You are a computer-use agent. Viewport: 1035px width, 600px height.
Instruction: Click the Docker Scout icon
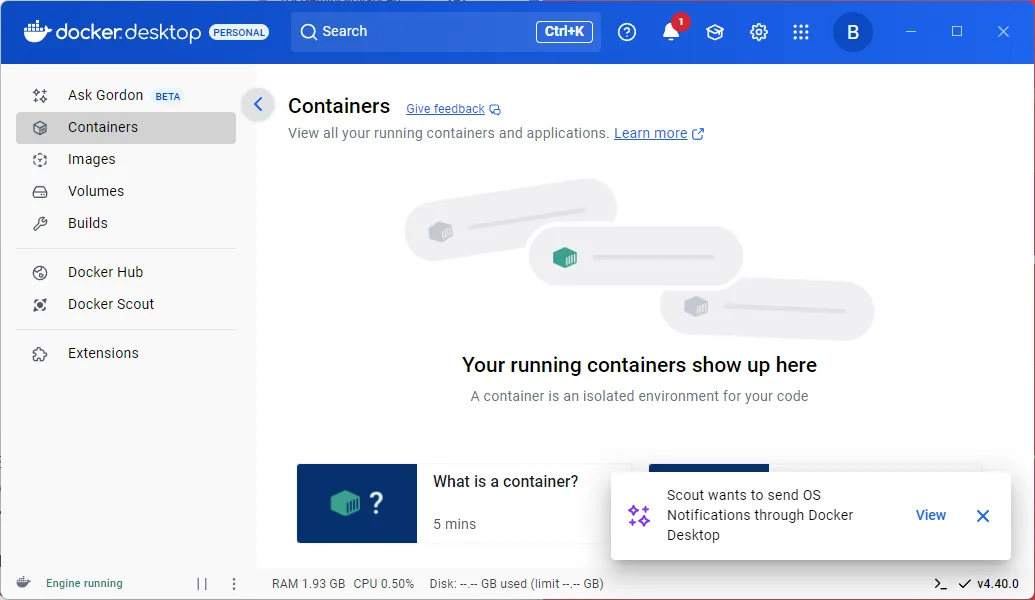pyautogui.click(x=40, y=305)
